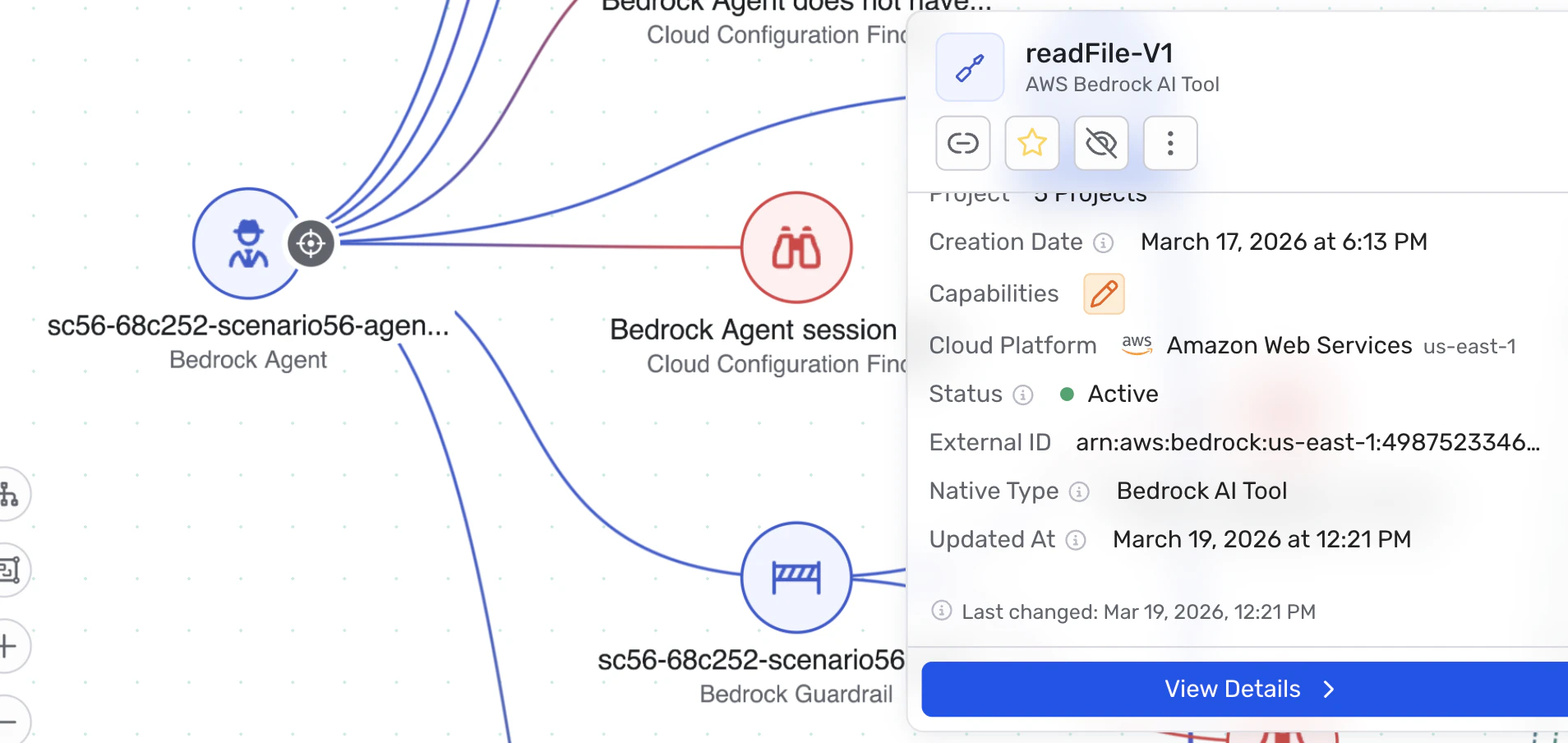Click the AWS logo next to Cloud Platform

pos(1136,345)
